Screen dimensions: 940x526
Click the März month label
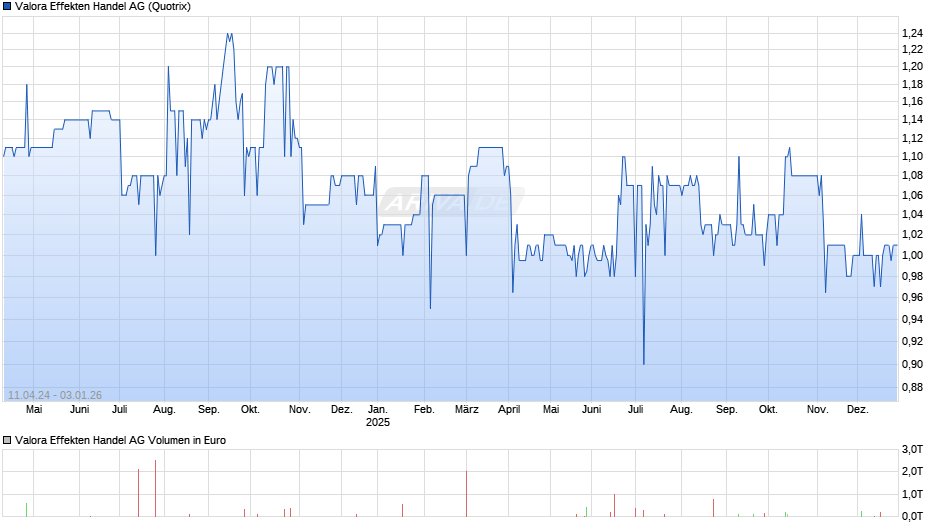(466, 410)
